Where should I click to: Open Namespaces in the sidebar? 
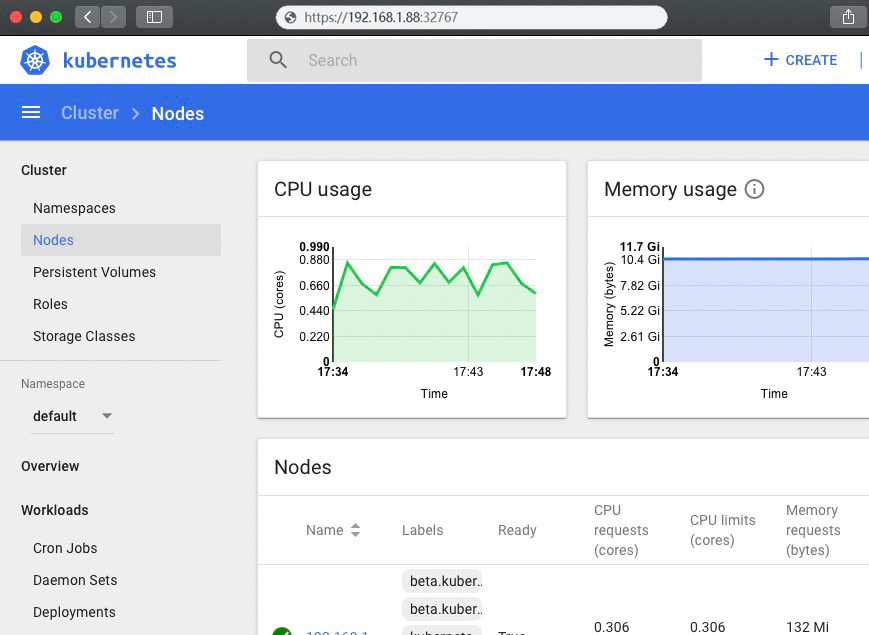point(74,208)
